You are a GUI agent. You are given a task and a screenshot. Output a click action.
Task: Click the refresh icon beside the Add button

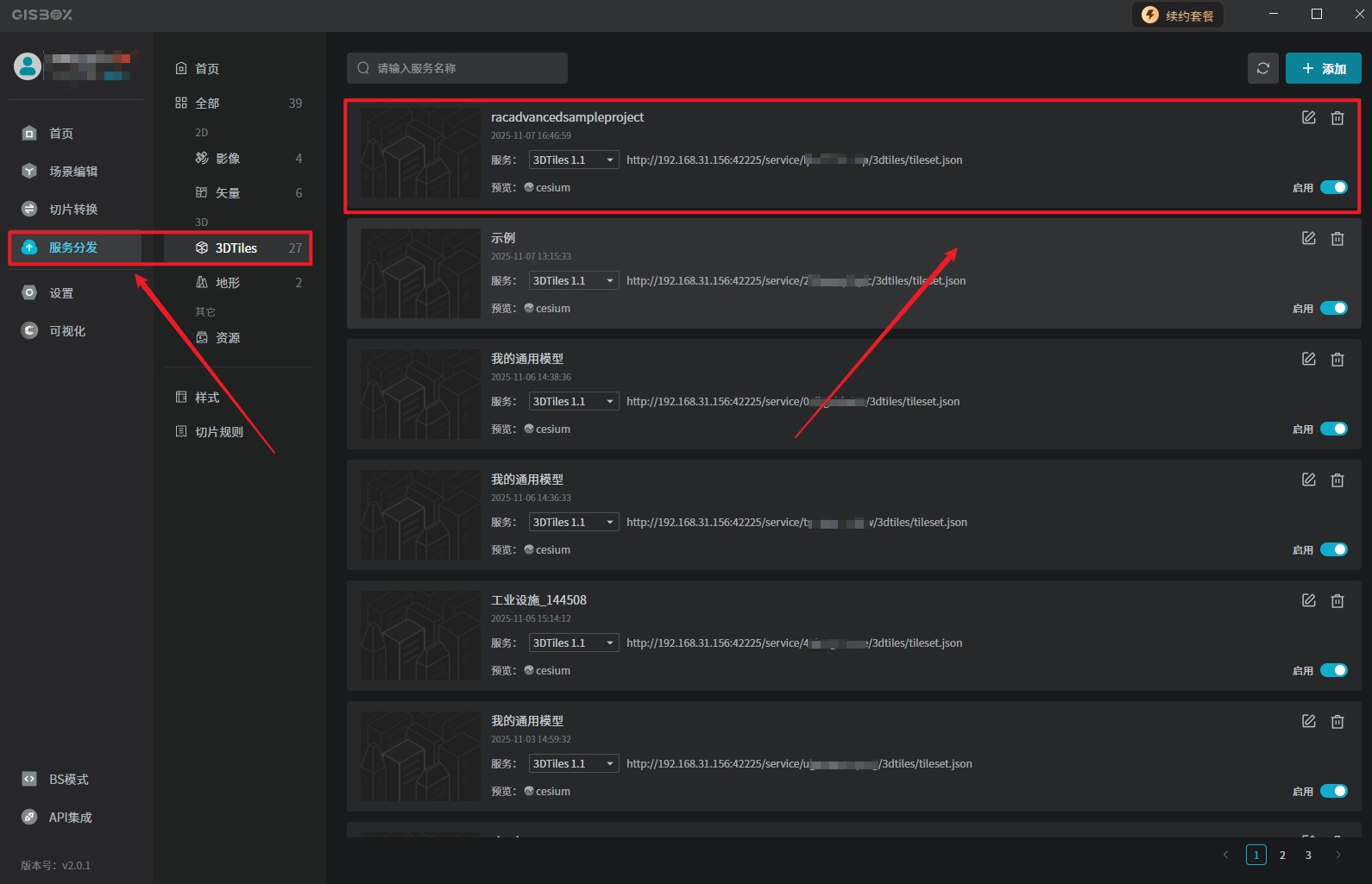tap(1262, 68)
